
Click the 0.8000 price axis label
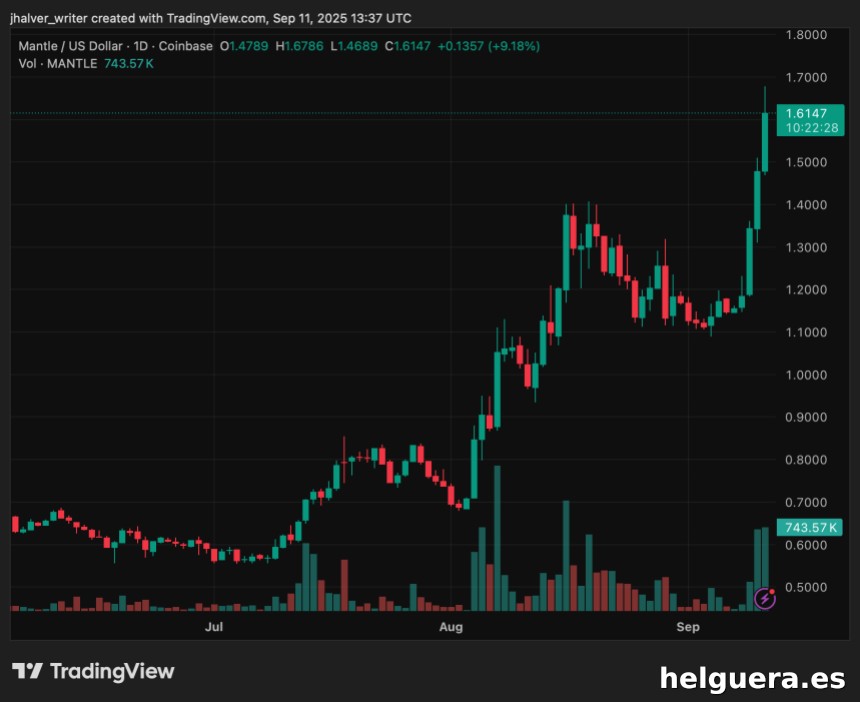coord(806,460)
